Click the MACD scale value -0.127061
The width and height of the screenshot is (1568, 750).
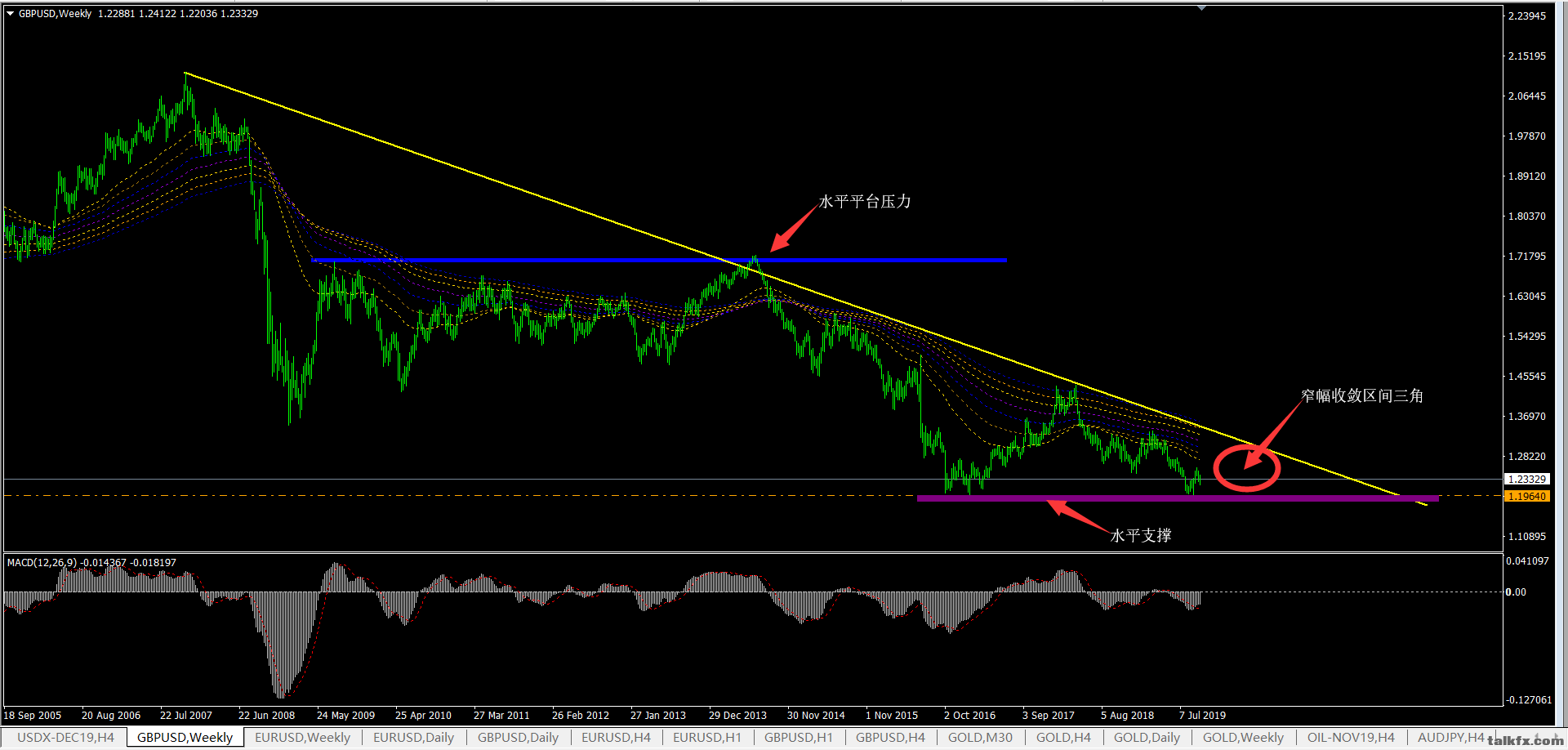[x=1529, y=699]
